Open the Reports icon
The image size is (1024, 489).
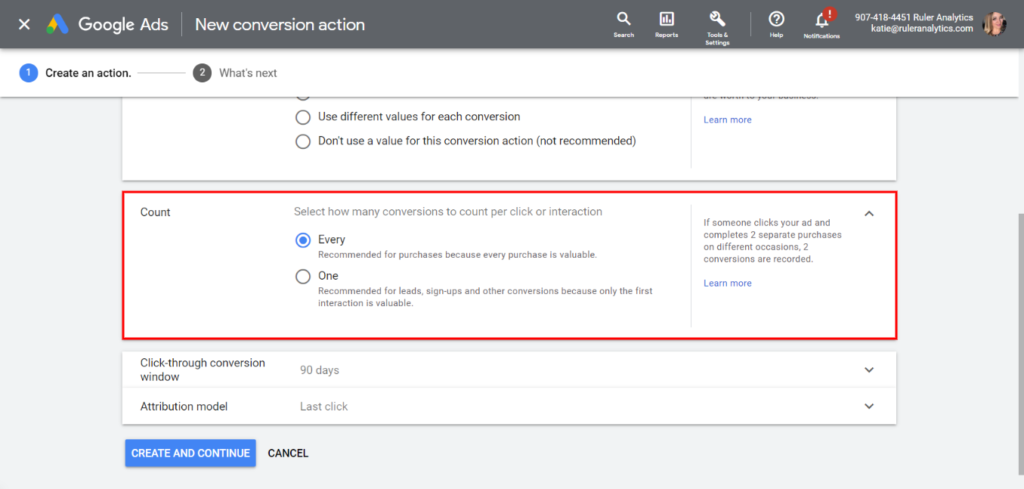coord(666,20)
